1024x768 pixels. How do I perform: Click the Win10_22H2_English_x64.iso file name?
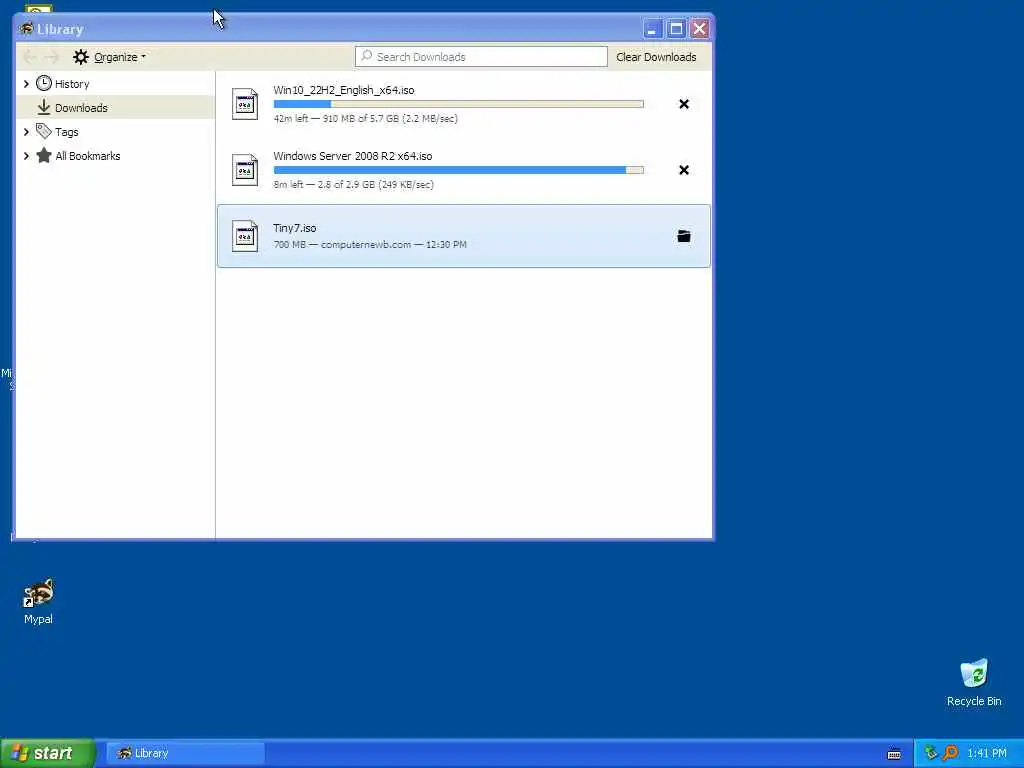point(344,90)
